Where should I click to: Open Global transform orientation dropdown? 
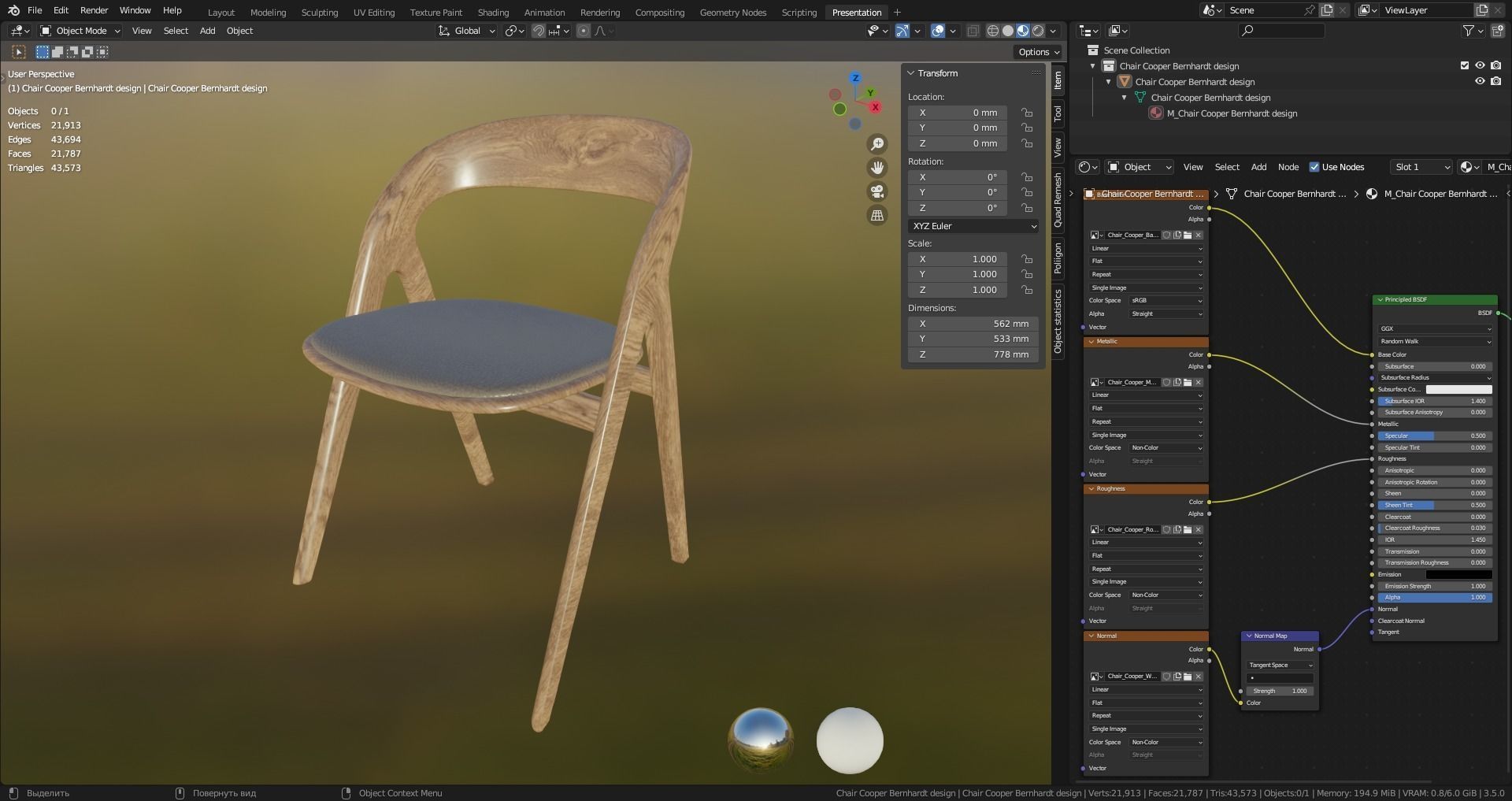pyautogui.click(x=467, y=31)
